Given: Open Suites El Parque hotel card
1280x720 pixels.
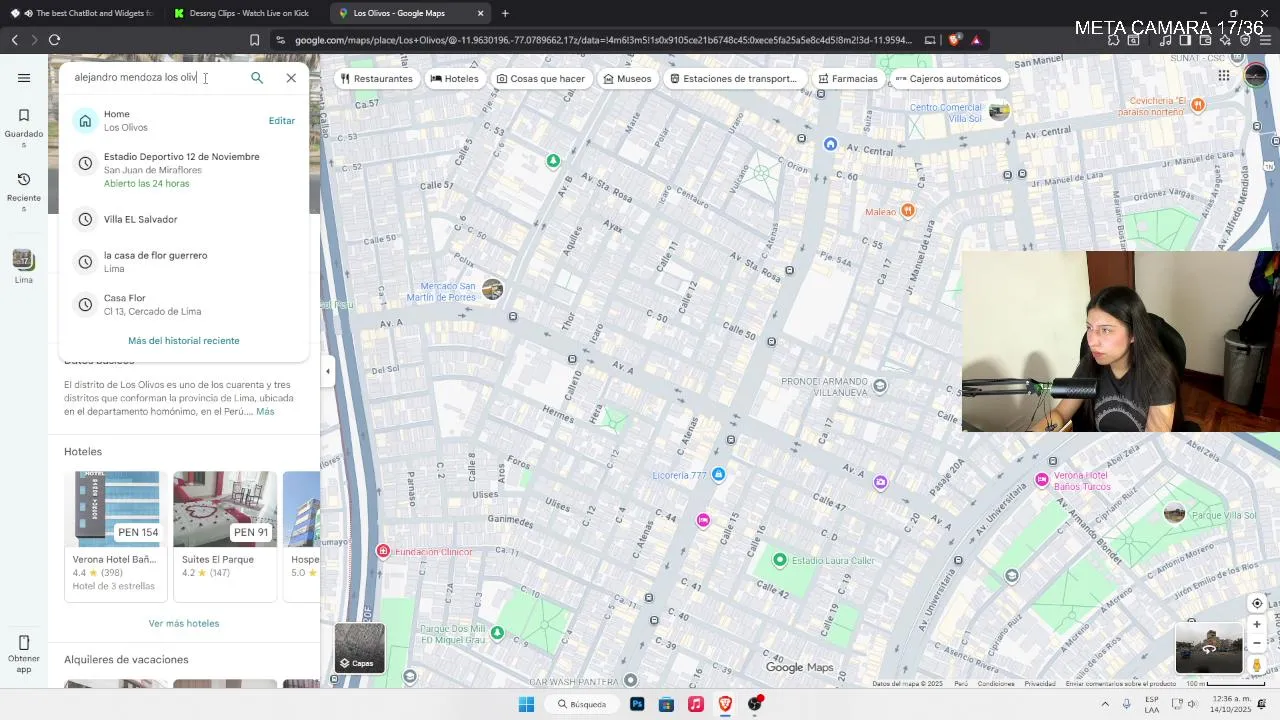Looking at the screenshot, I should (225, 536).
